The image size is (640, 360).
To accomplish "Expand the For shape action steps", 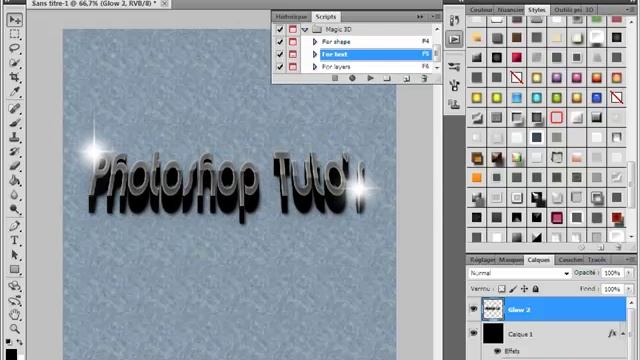I will (315, 42).
